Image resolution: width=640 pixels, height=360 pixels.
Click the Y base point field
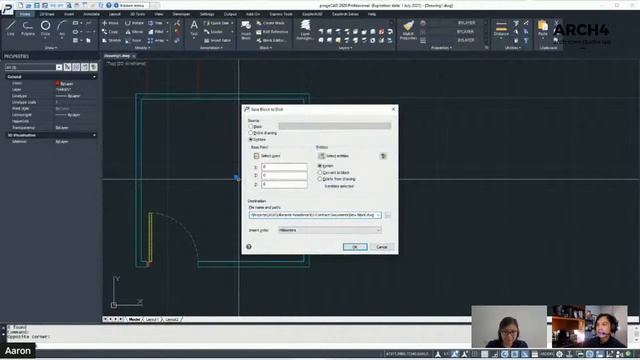[x=284, y=176]
